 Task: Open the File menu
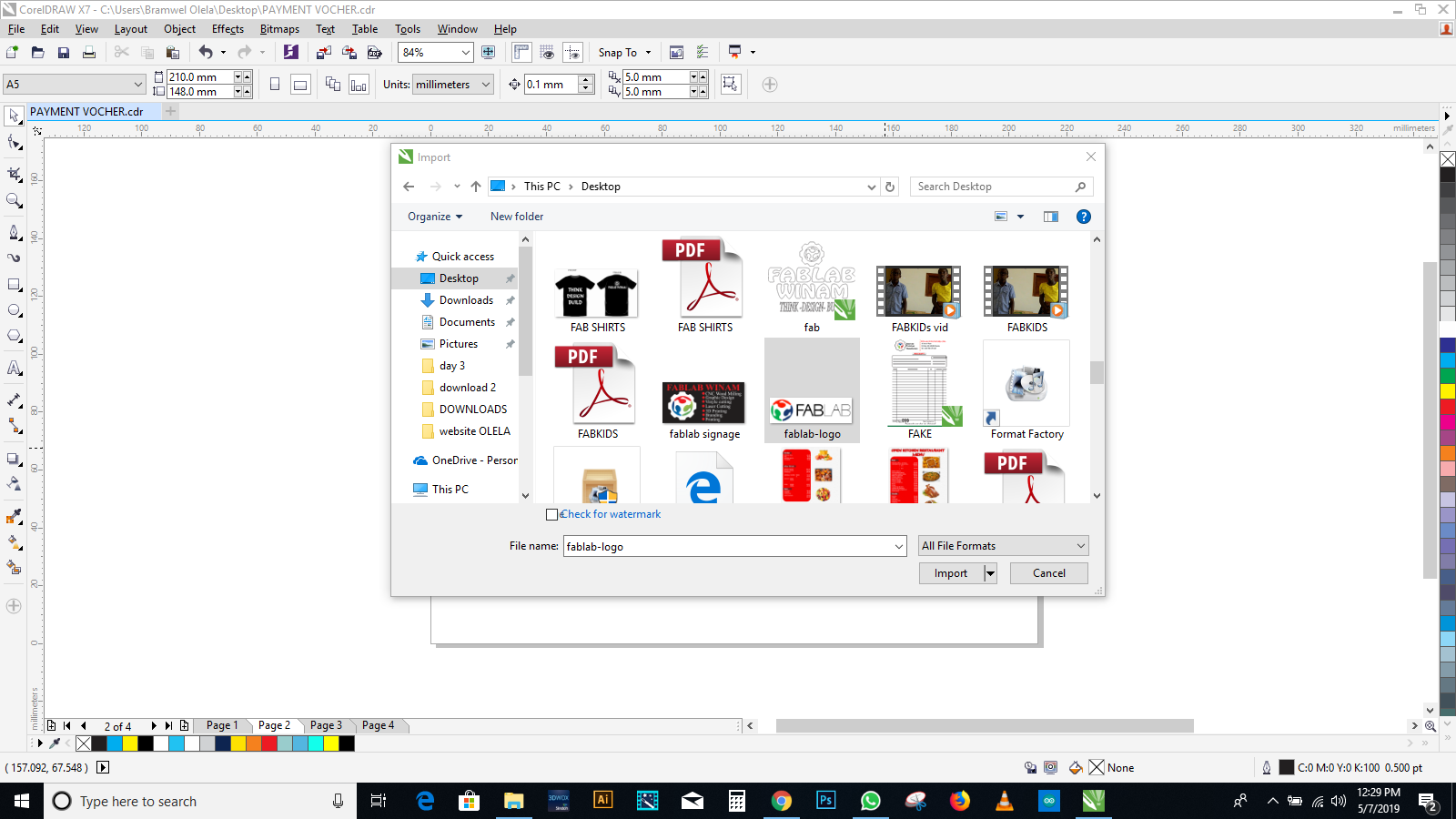[x=16, y=29]
